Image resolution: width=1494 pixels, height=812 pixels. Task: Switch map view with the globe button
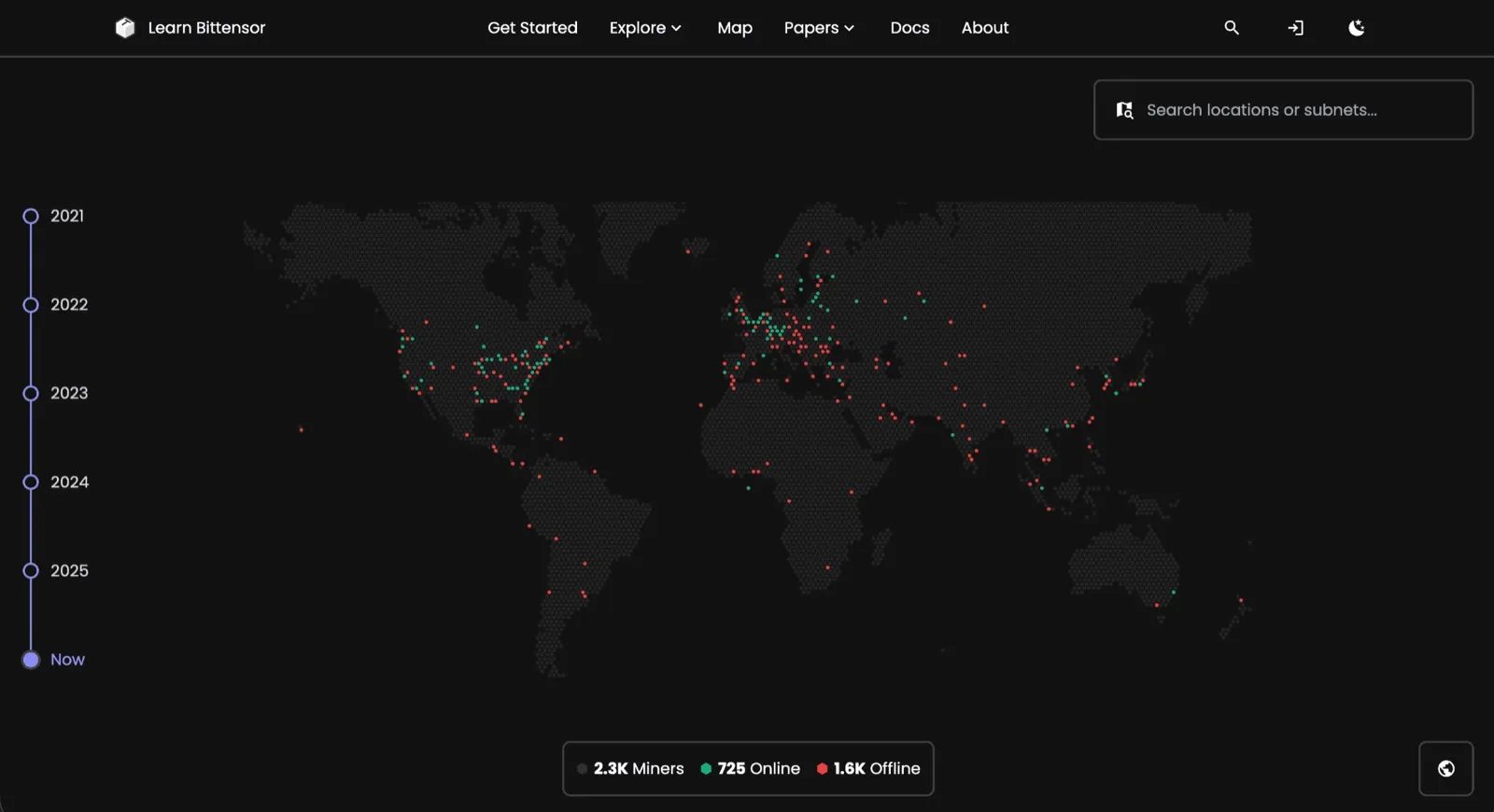pos(1446,769)
